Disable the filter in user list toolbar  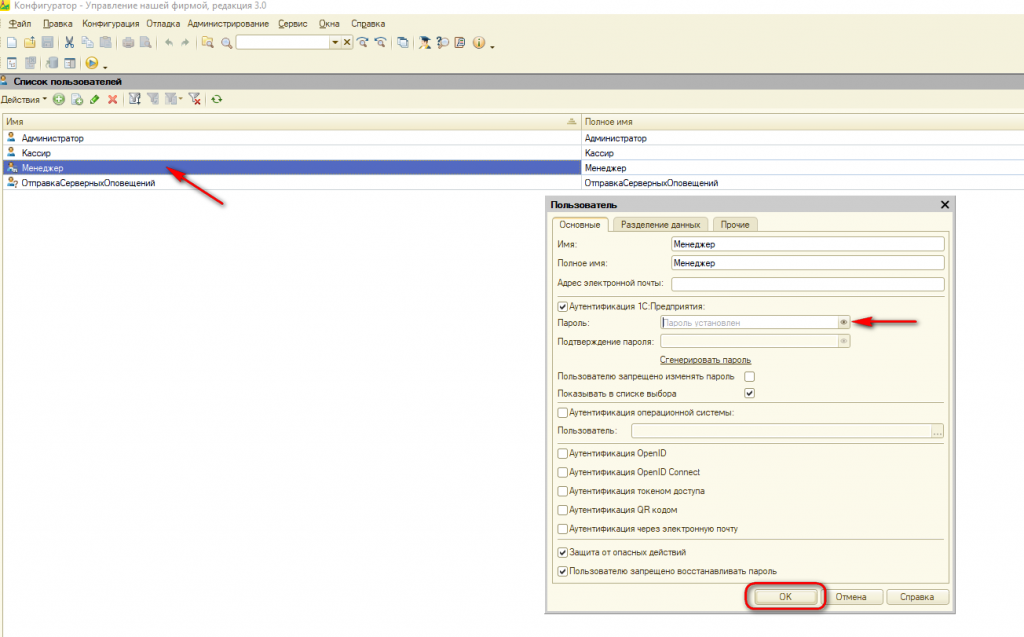click(x=195, y=99)
